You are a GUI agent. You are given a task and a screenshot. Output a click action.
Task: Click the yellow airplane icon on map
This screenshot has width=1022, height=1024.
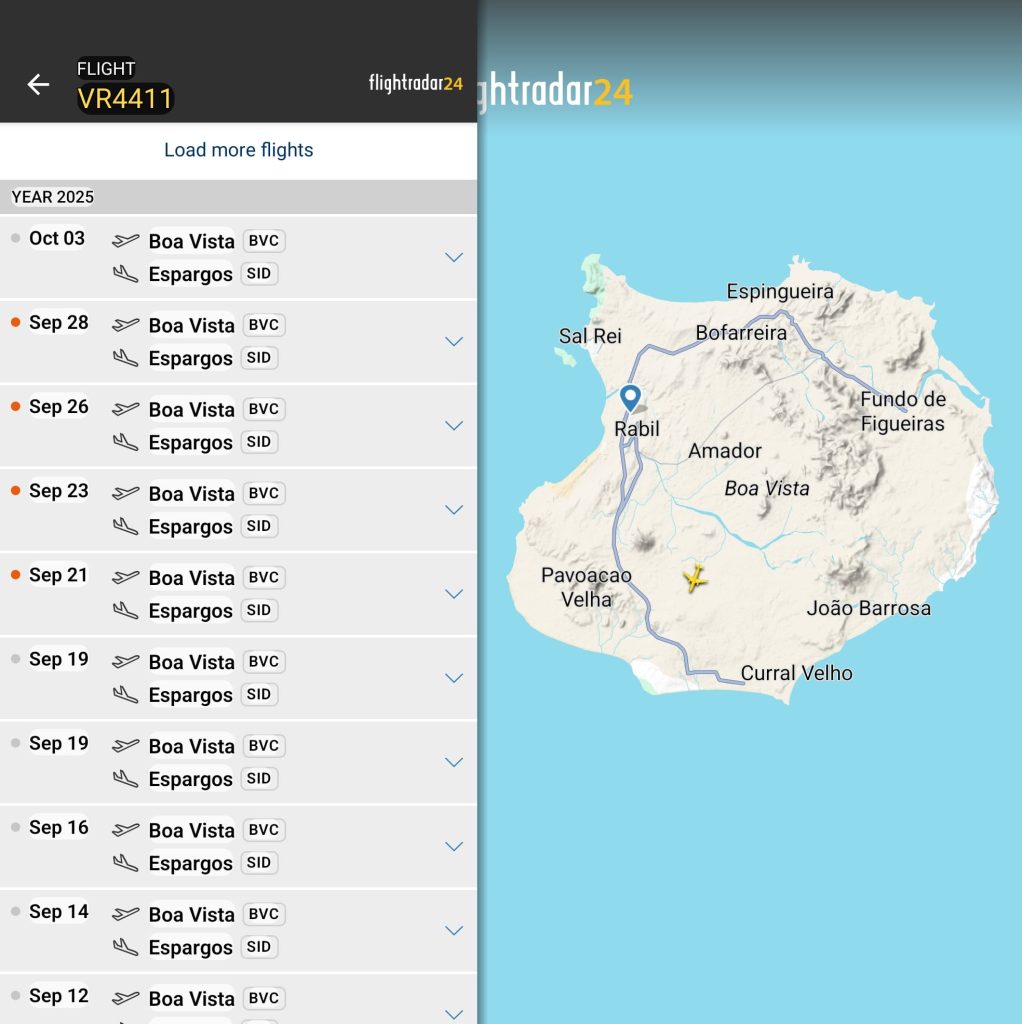[x=694, y=578]
